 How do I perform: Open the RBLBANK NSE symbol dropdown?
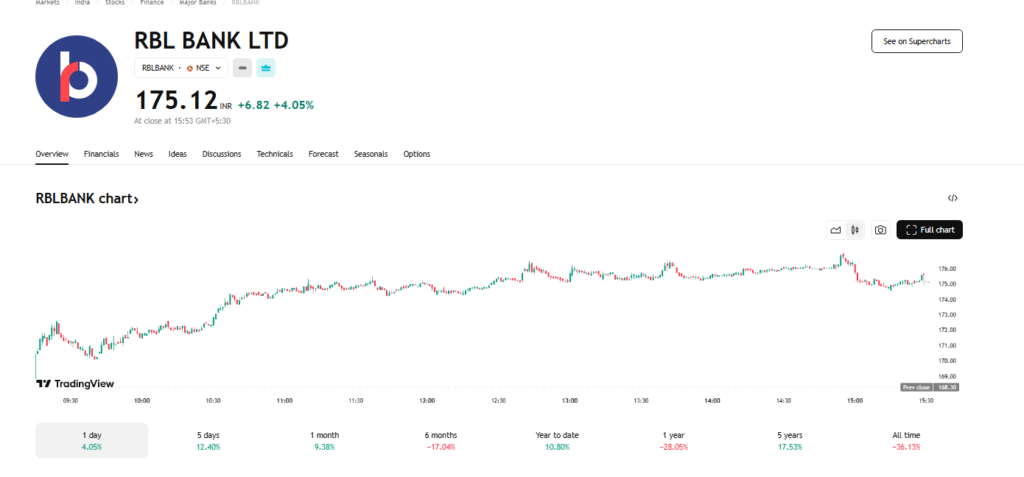point(182,67)
